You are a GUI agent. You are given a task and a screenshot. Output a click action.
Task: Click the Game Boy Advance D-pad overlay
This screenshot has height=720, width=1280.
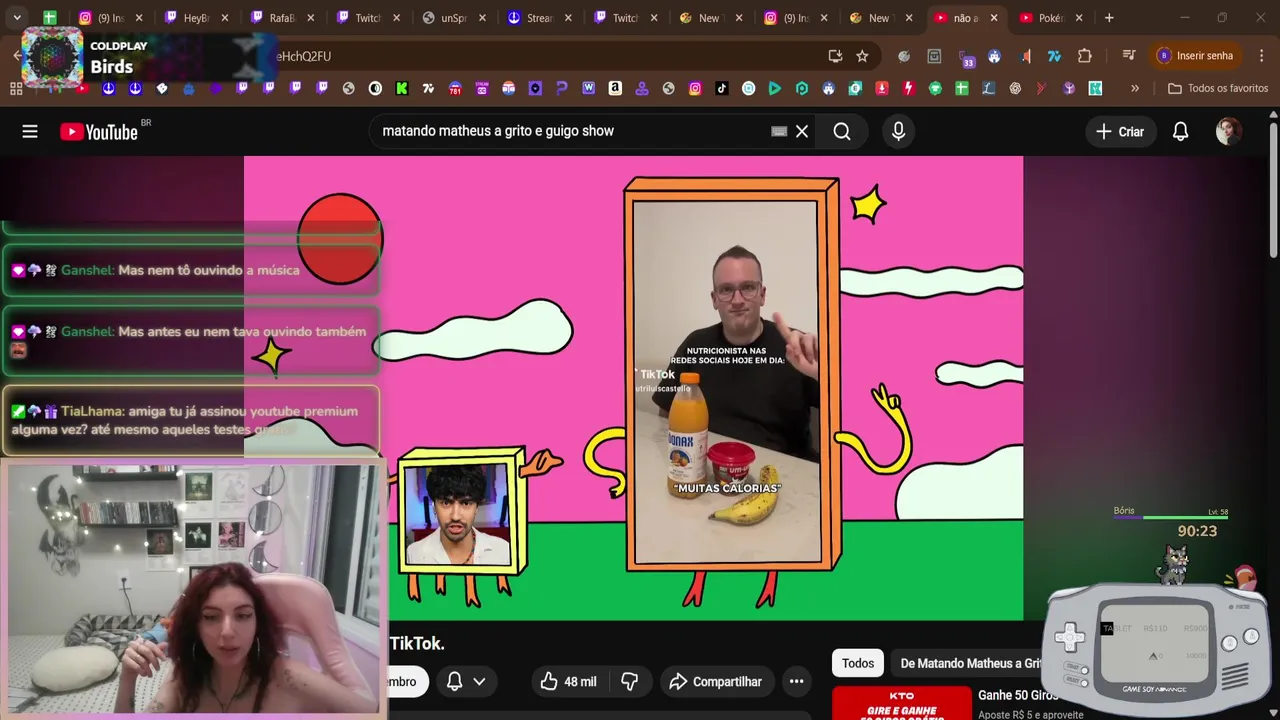1069,635
